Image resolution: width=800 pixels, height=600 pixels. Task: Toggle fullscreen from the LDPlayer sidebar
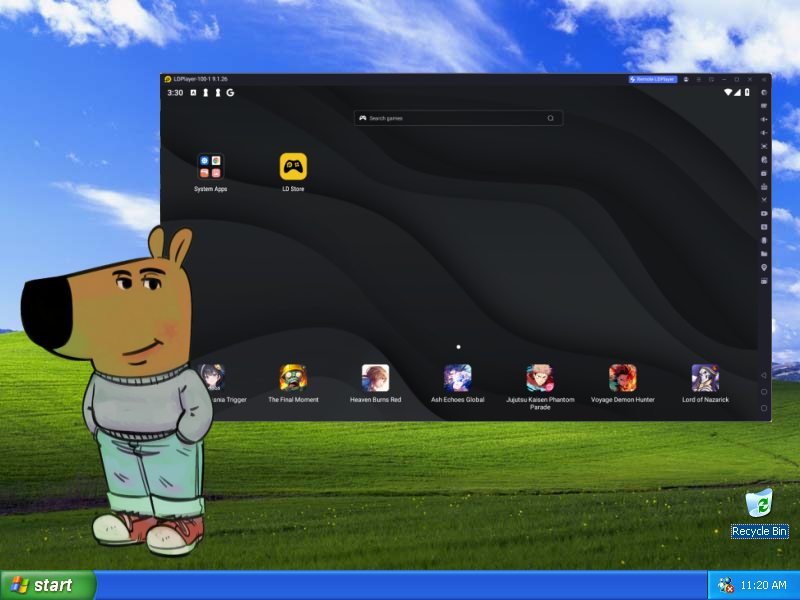point(764,146)
